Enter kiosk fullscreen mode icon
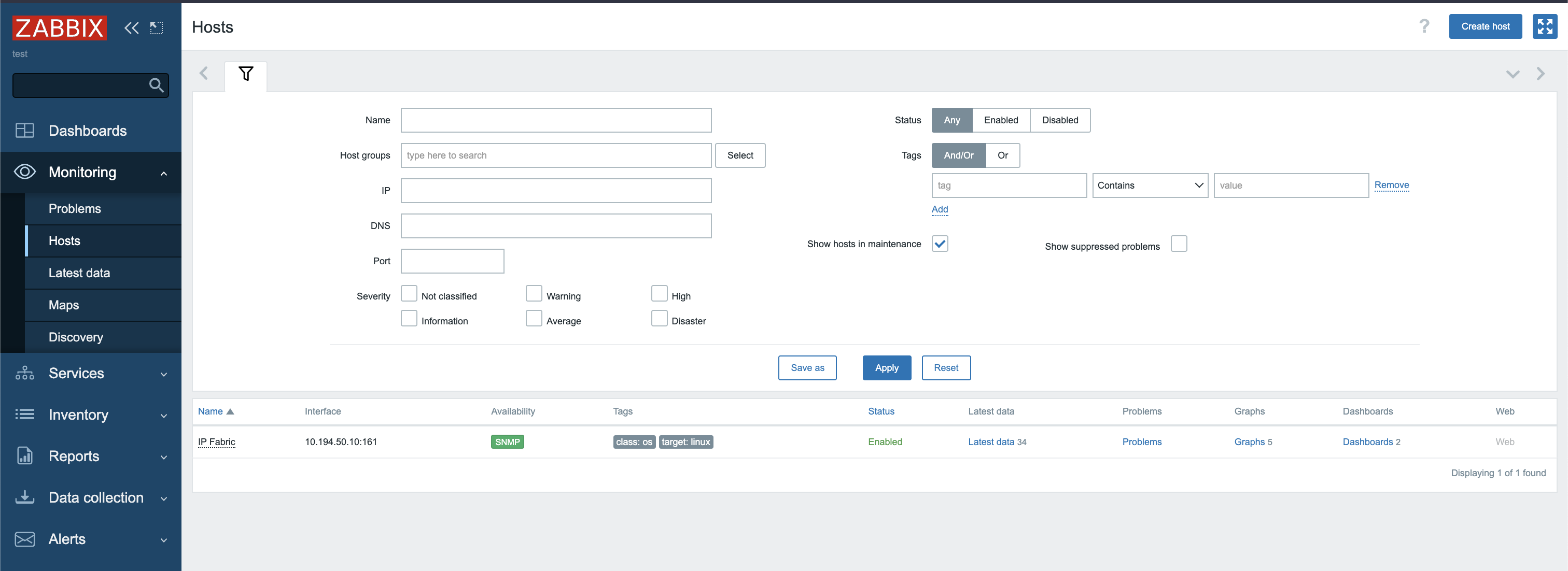The image size is (1568, 571). (1544, 26)
